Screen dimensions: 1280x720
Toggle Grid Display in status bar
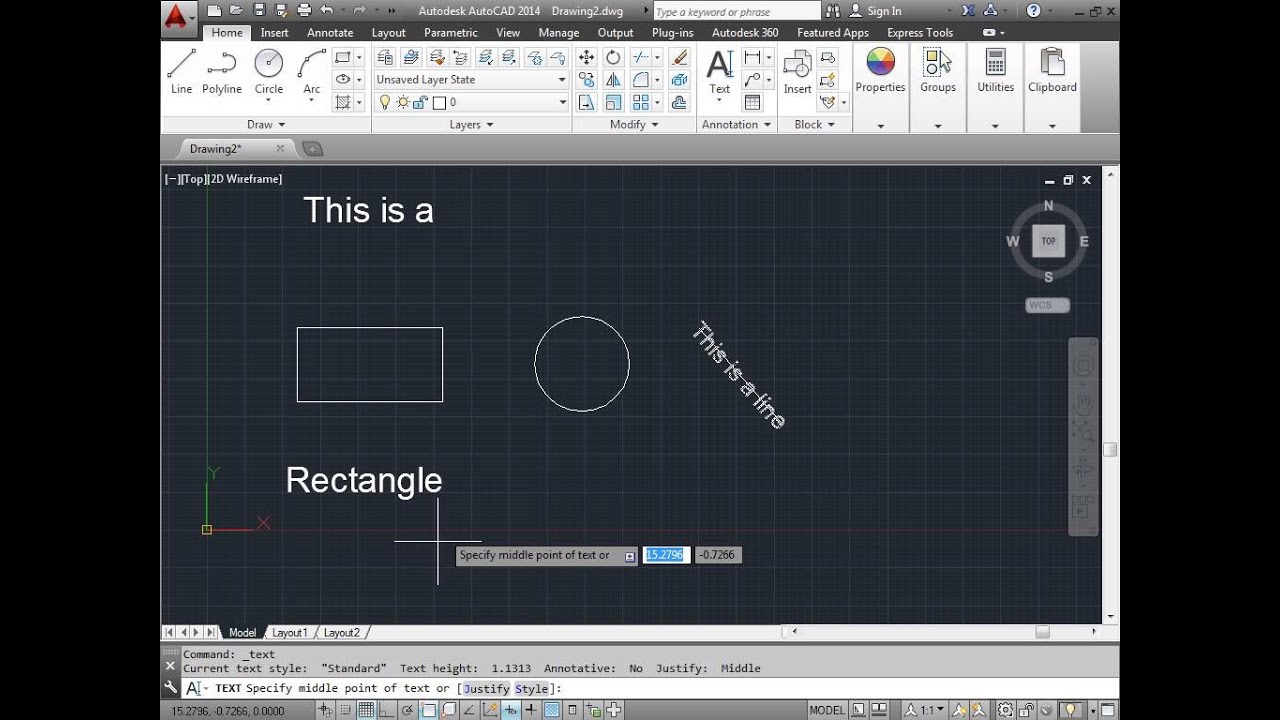(x=366, y=711)
